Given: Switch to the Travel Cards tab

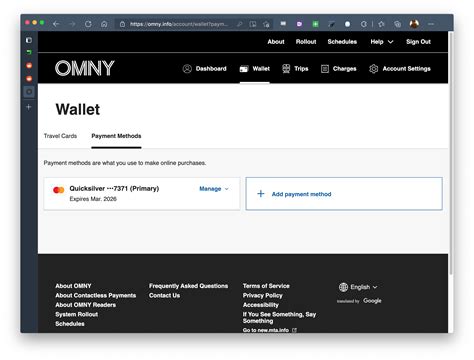Looking at the screenshot, I should point(60,136).
